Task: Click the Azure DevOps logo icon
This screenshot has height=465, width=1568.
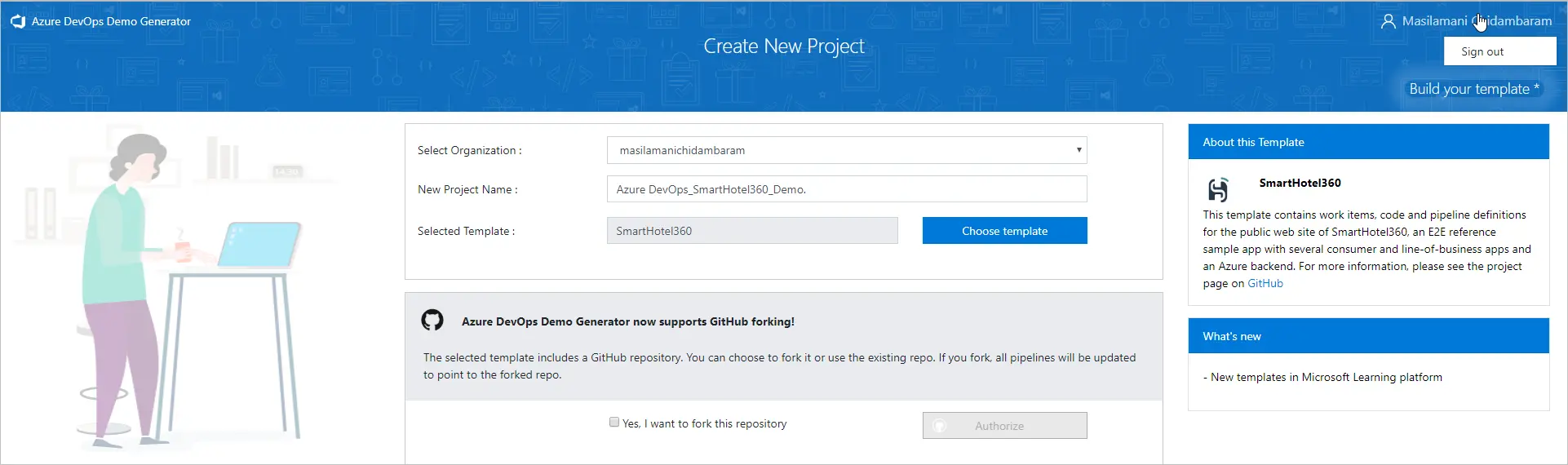Action: (18, 22)
